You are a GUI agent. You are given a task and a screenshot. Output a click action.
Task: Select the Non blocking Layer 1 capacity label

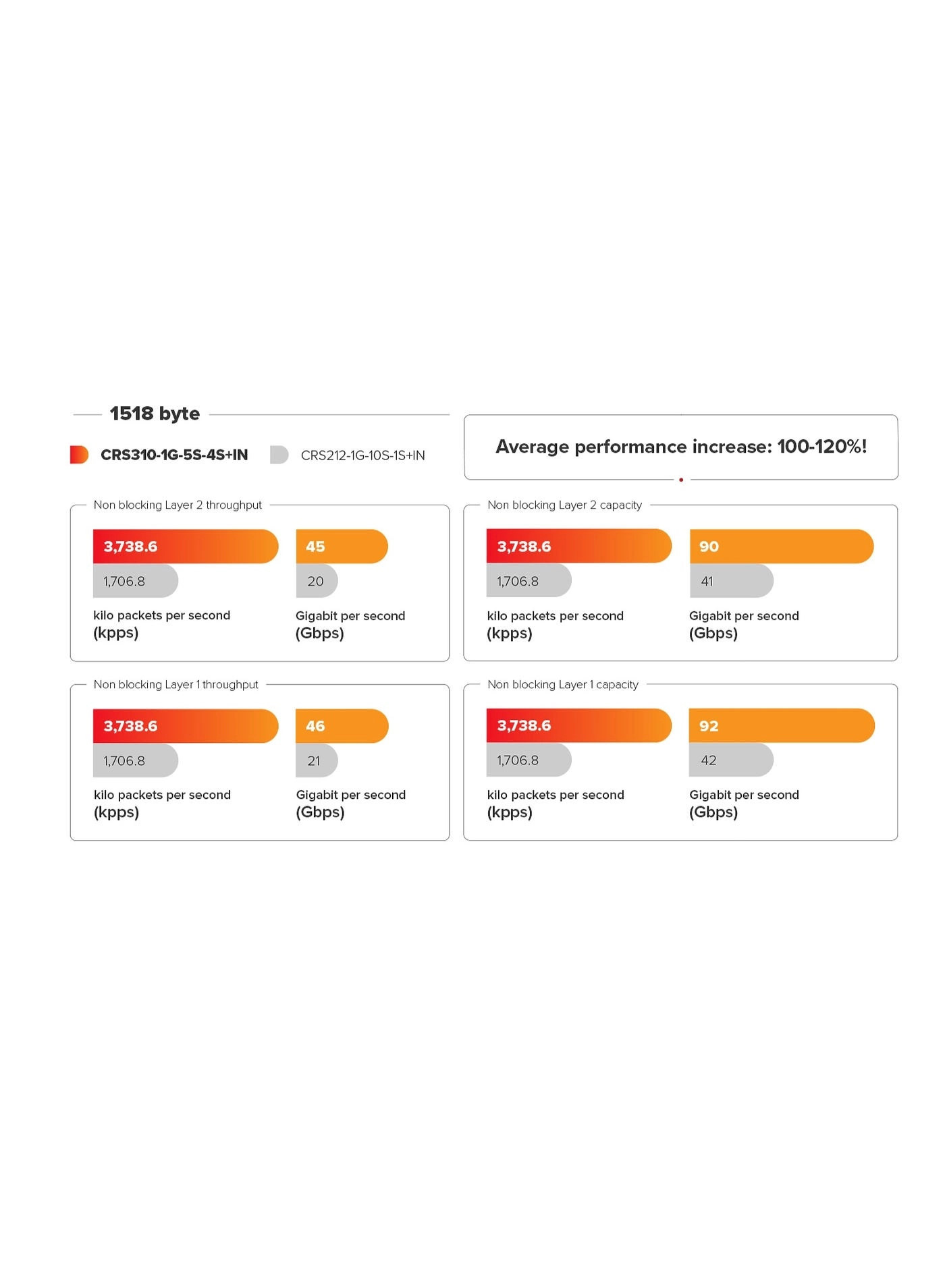pyautogui.click(x=562, y=684)
